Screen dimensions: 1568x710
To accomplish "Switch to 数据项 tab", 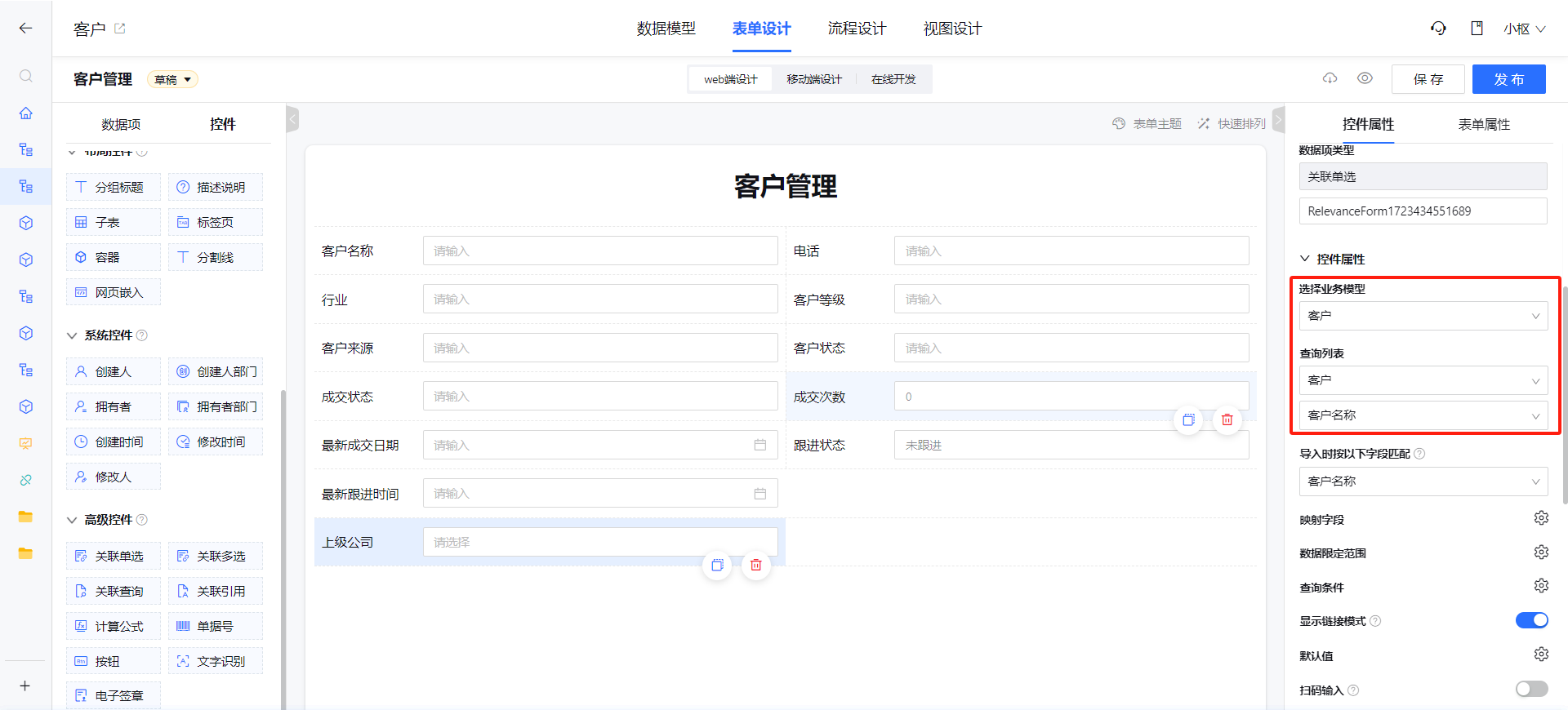I will coord(121,124).
